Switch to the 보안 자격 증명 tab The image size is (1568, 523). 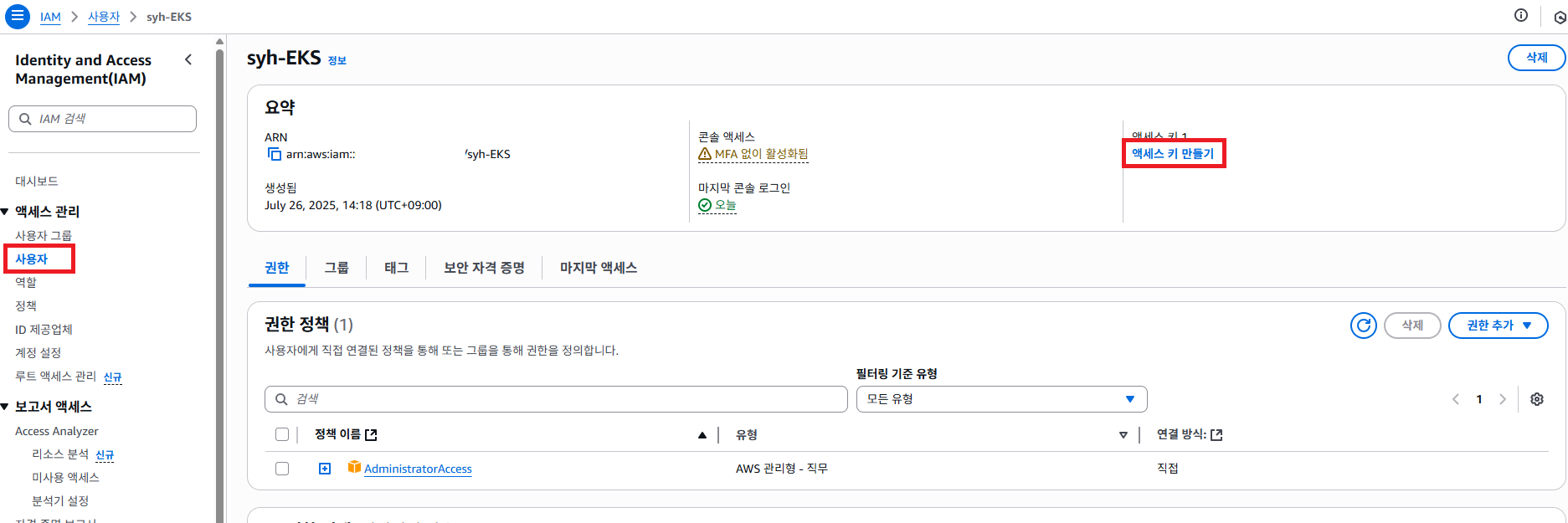coord(484,268)
